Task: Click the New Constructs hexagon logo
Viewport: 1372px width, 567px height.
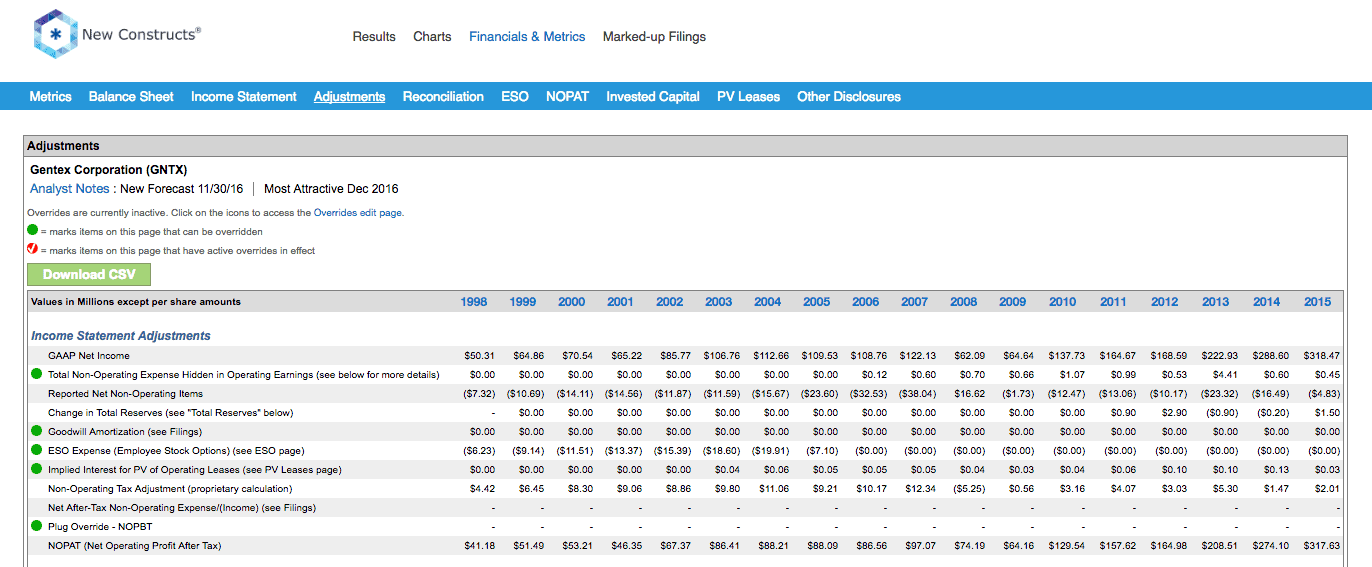Action: [54, 34]
